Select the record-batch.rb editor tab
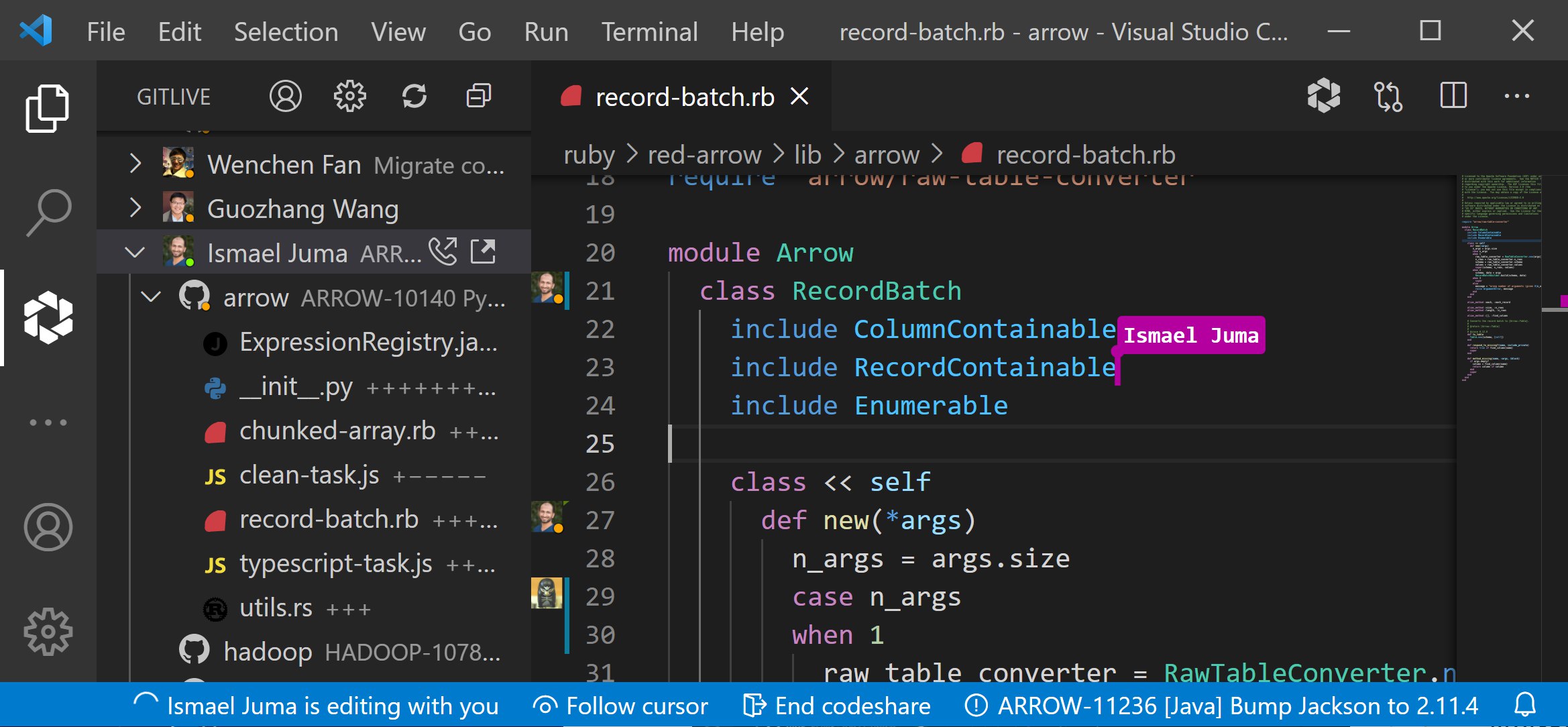Viewport: 1568px width, 727px height. pos(681,96)
